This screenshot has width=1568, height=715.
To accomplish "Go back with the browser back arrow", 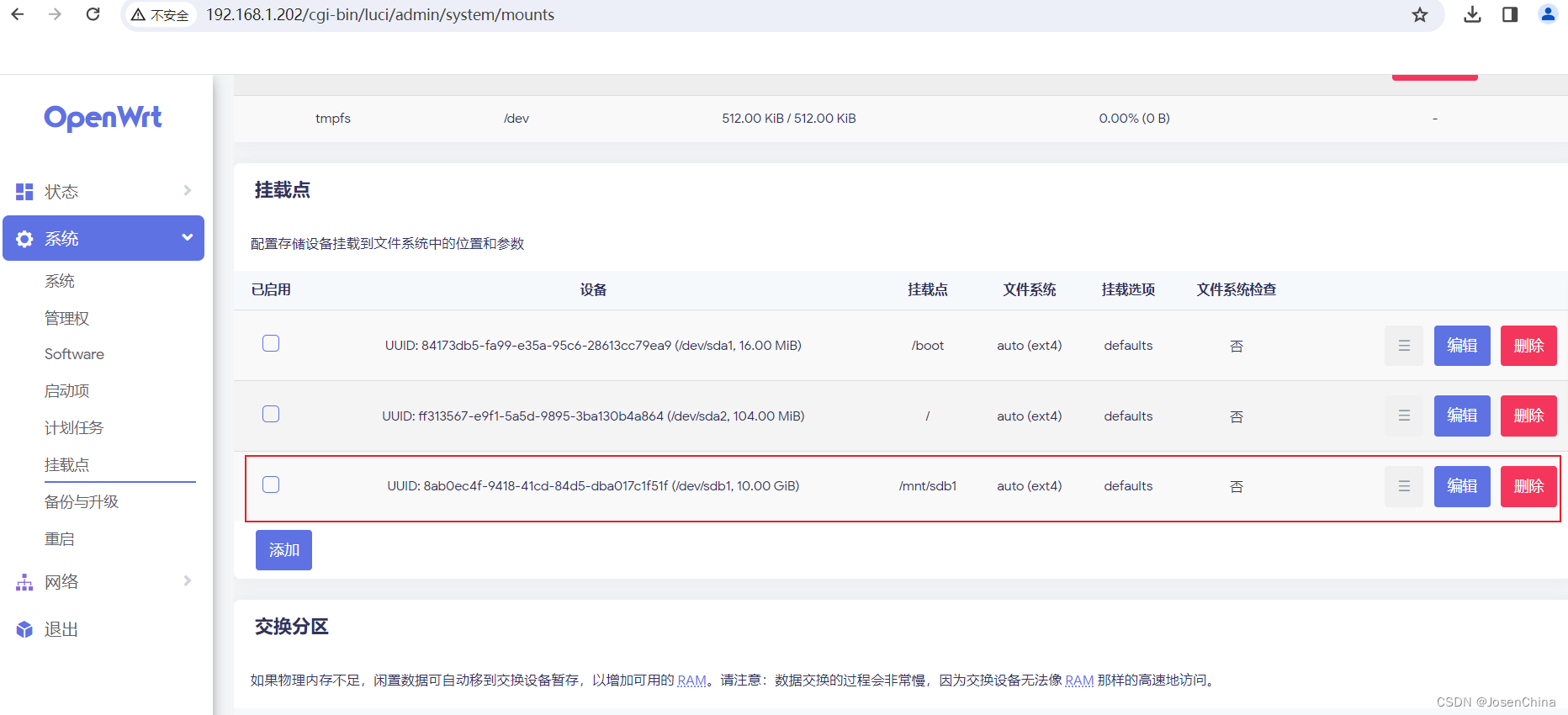I will coord(18,14).
